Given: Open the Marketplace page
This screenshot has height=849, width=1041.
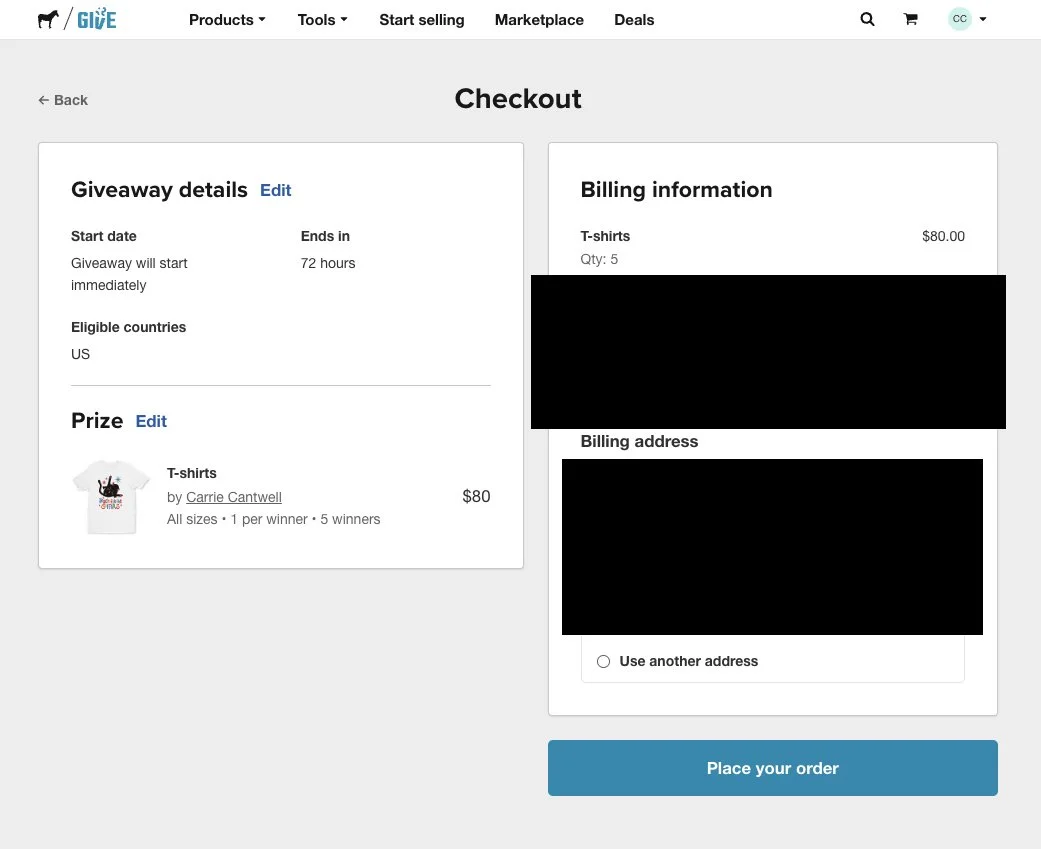Looking at the screenshot, I should (539, 20).
